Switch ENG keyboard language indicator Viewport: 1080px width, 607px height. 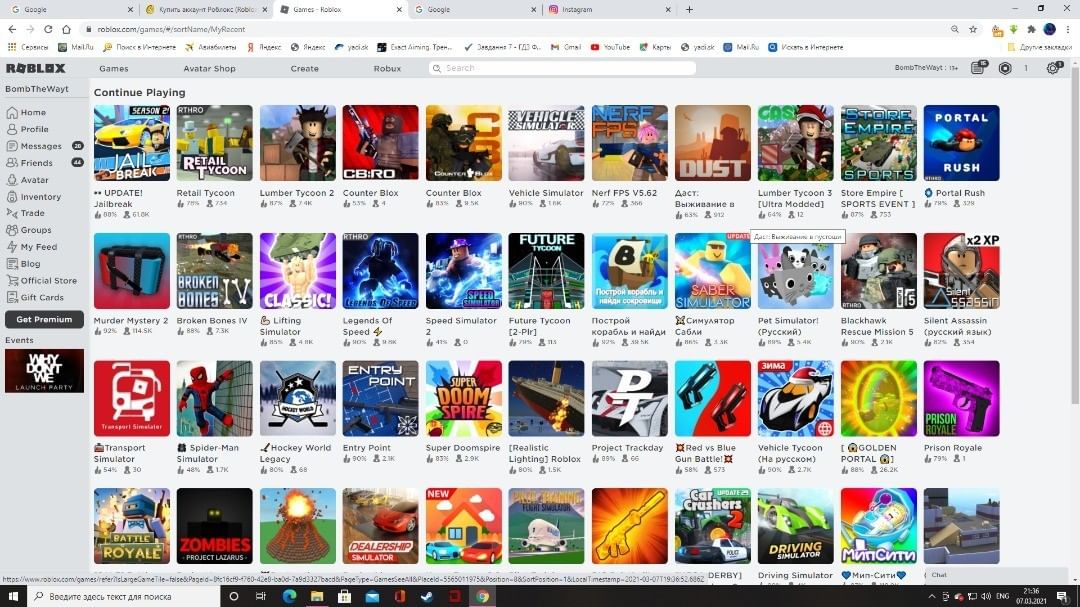[x=1003, y=596]
